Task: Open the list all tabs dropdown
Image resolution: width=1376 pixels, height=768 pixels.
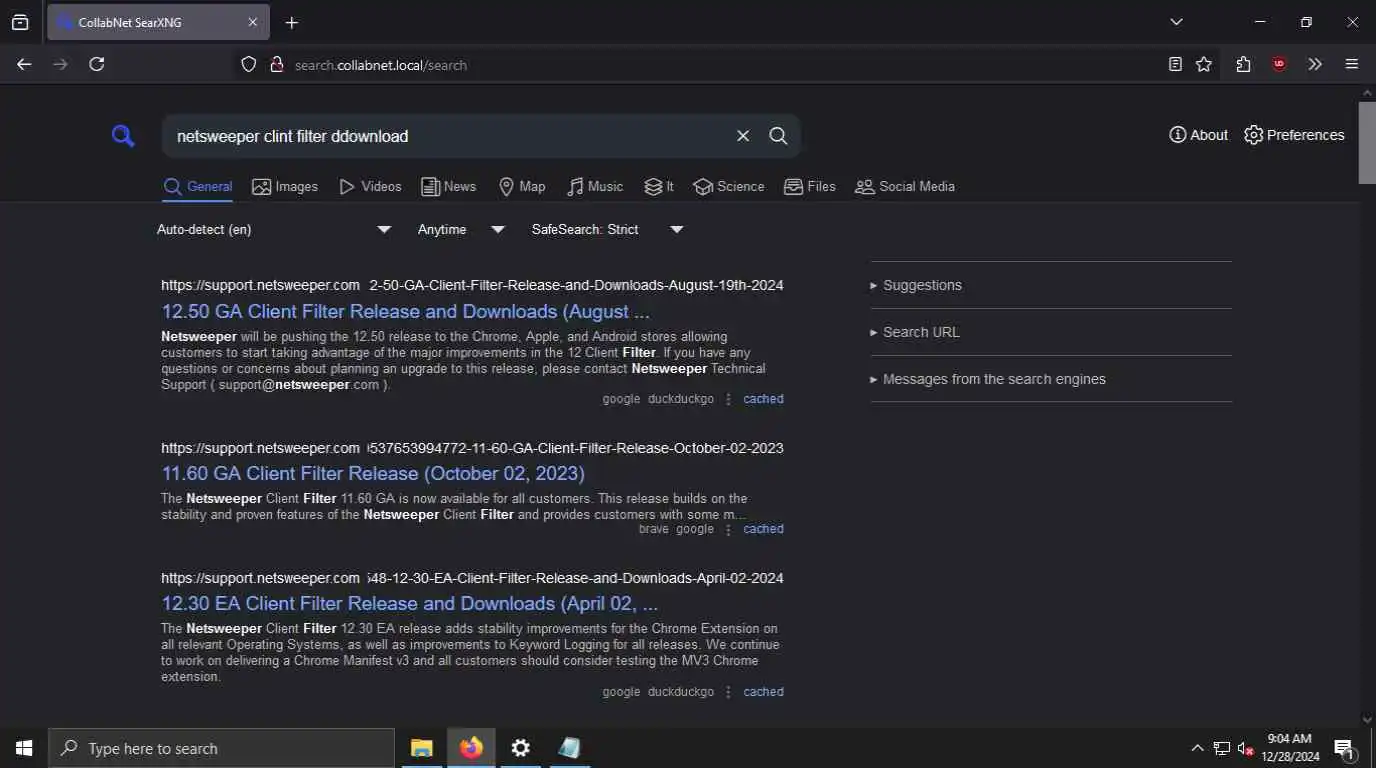Action: pos(1177,22)
